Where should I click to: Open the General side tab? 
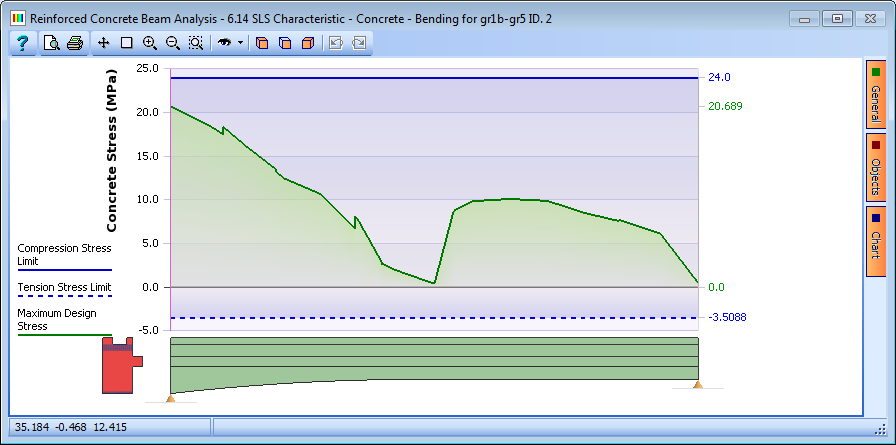point(875,94)
